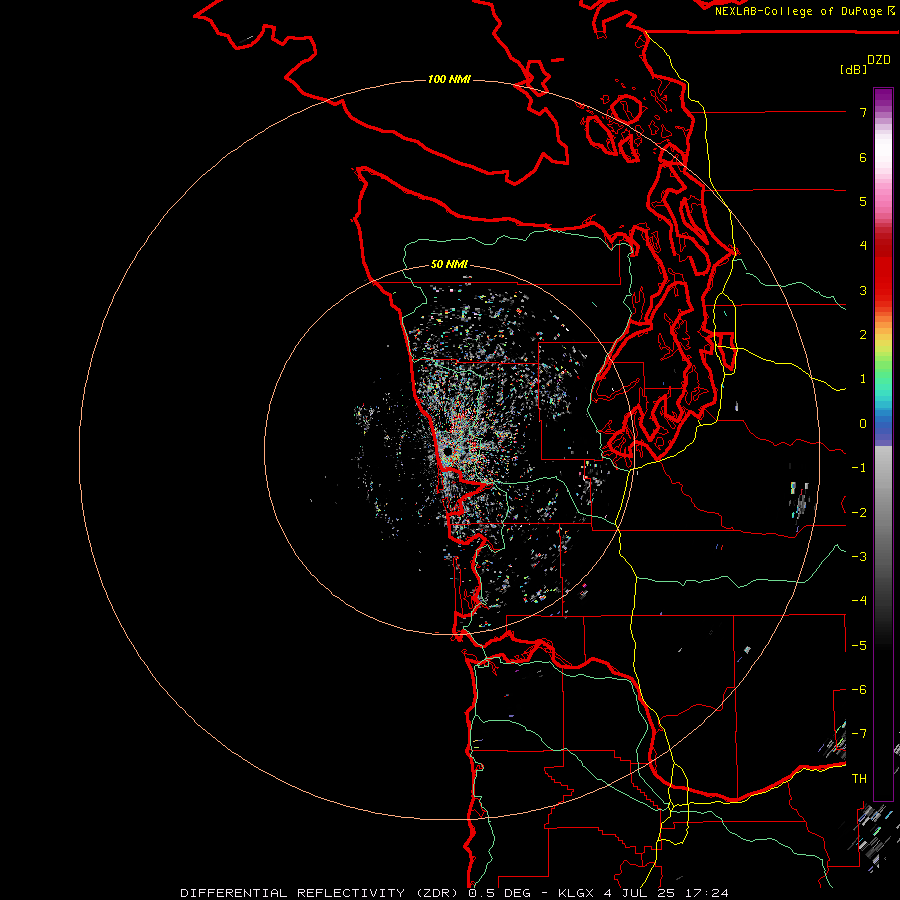Select the 3 dB scale value

click(863, 290)
